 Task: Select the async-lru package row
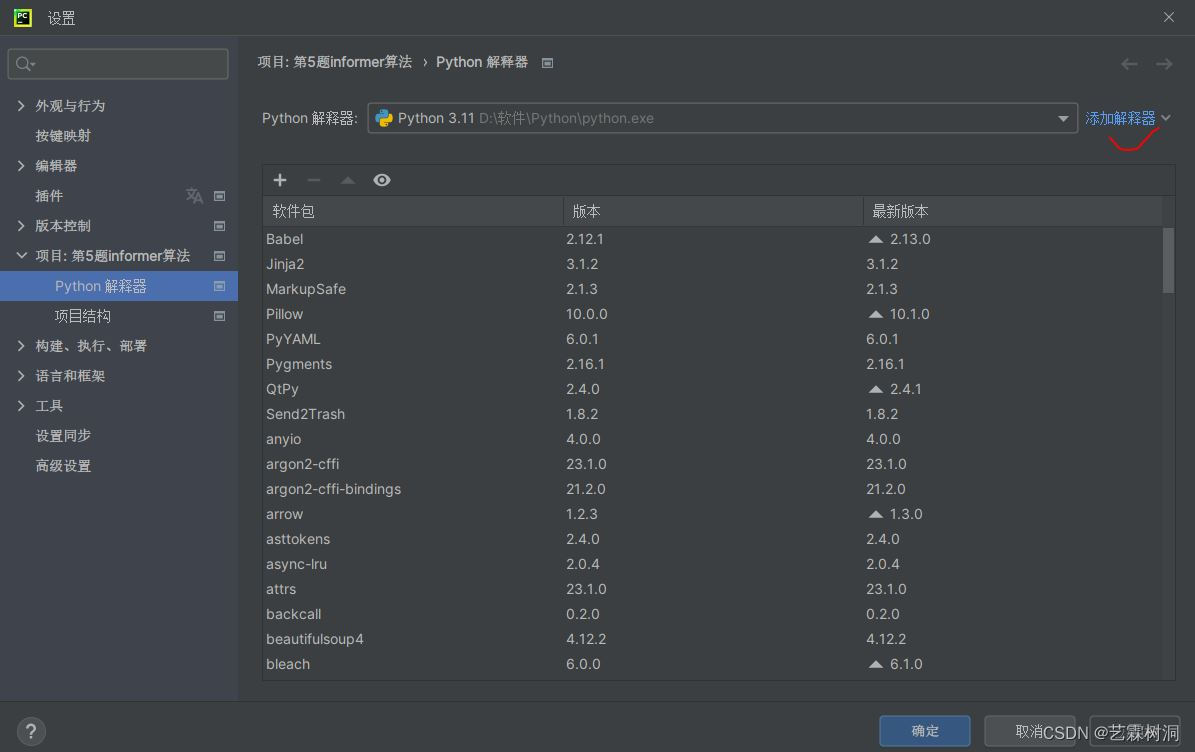click(x=713, y=564)
